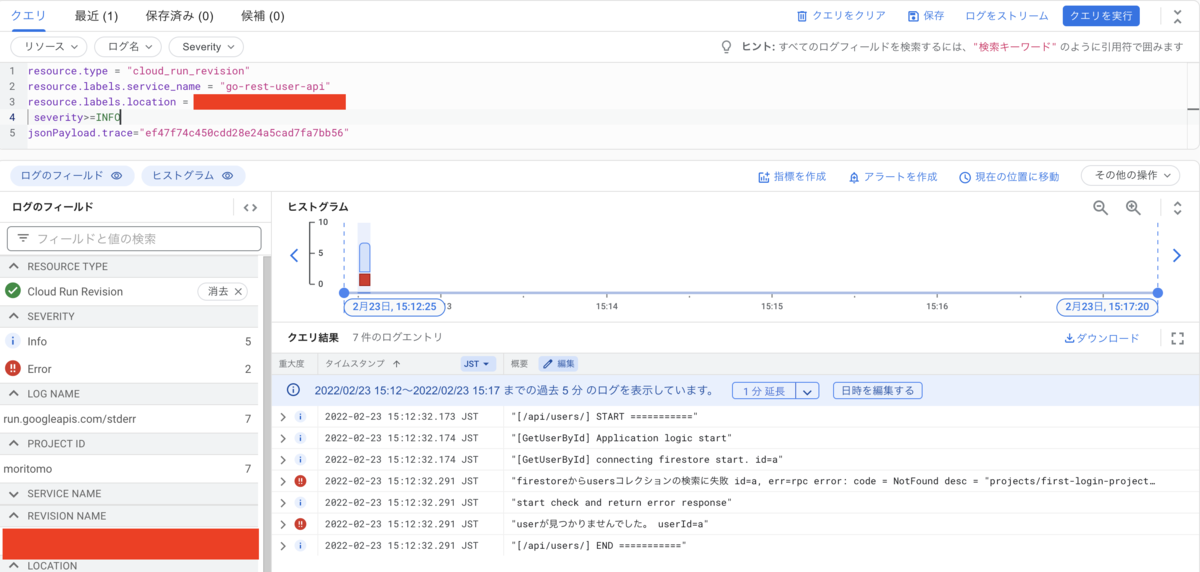Collapse the REVISION NAME section

pos(14,516)
